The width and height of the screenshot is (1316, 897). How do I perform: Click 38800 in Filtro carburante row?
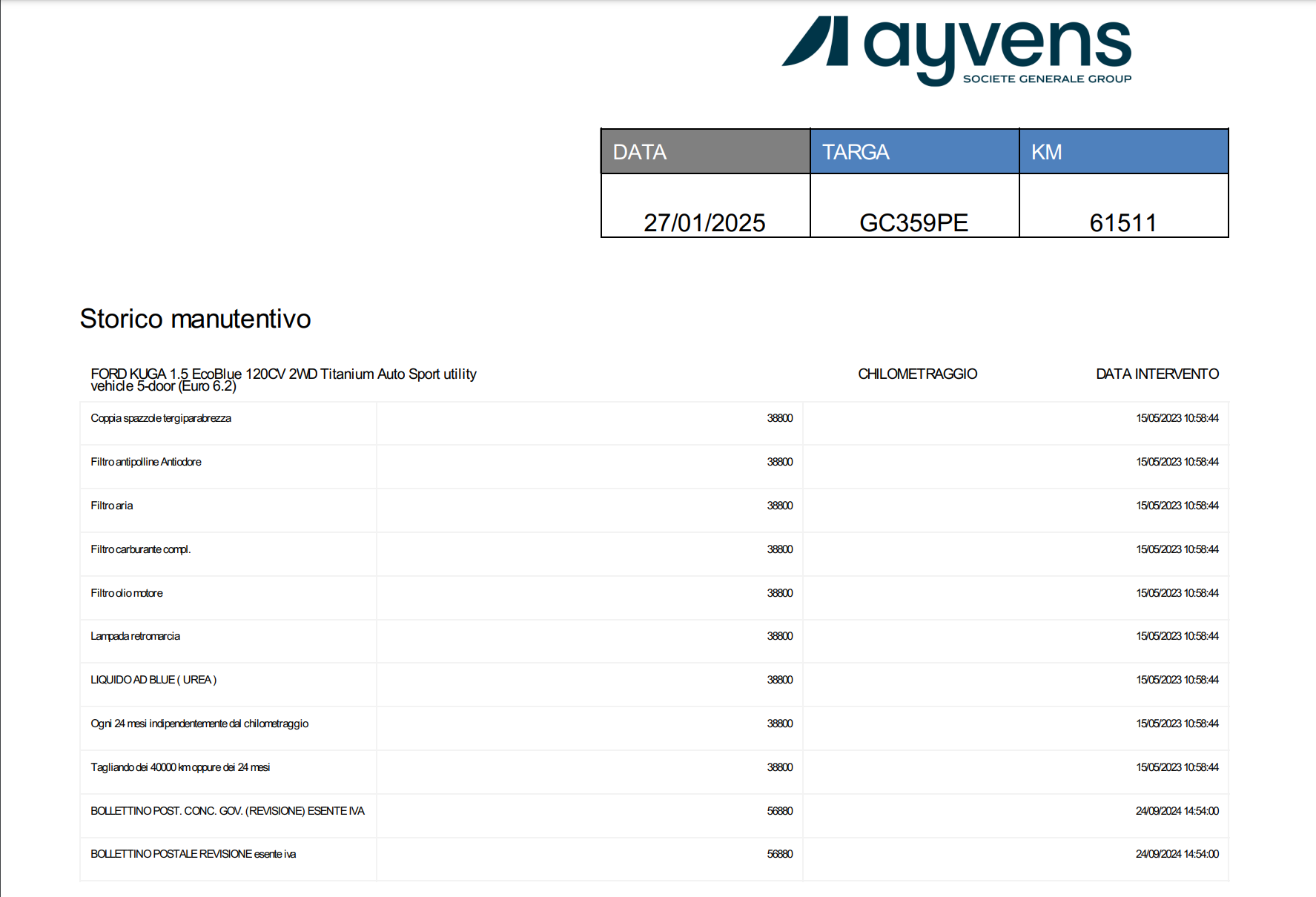pyautogui.click(x=780, y=549)
